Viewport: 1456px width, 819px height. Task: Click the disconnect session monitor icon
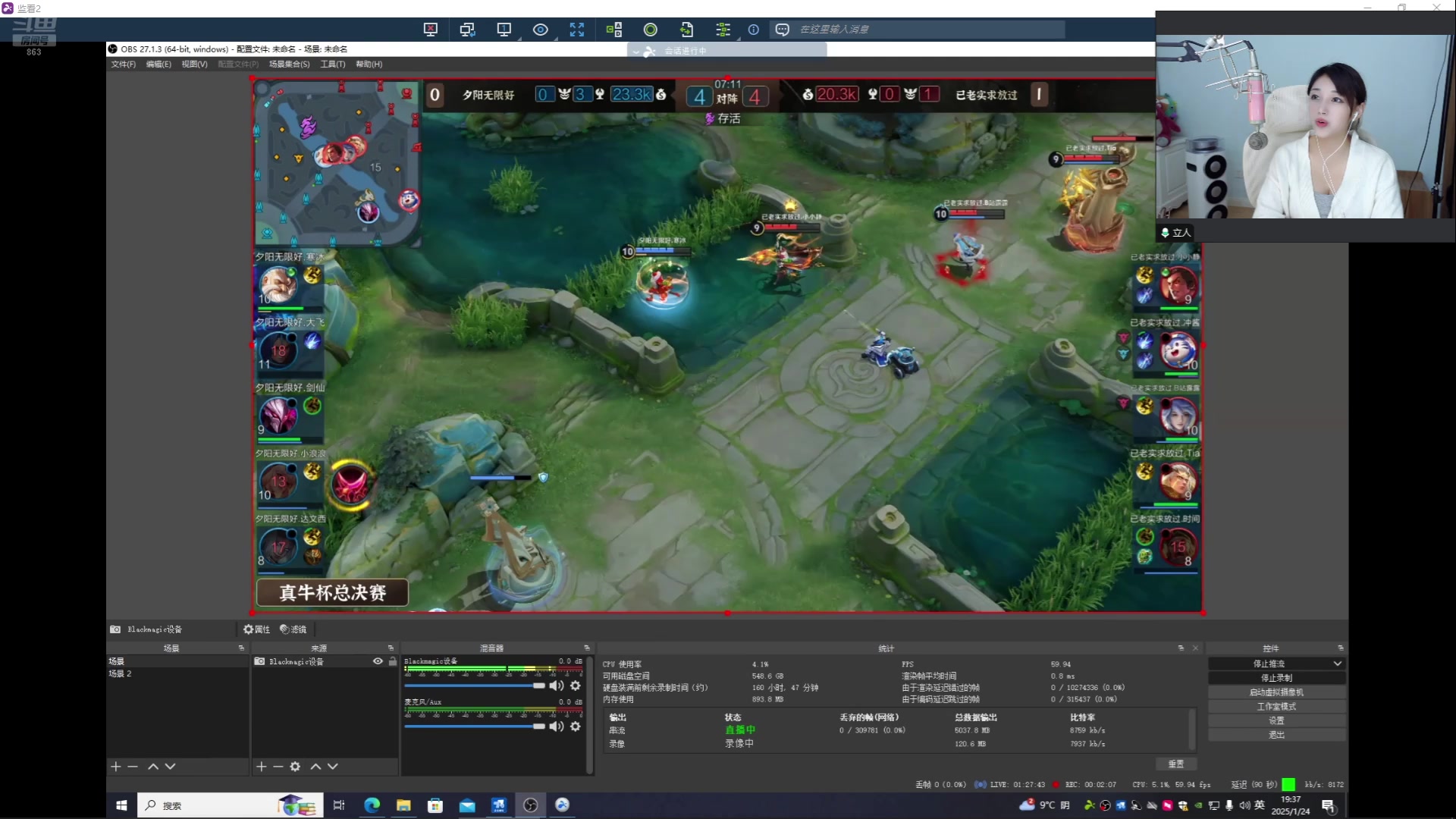[431, 30]
